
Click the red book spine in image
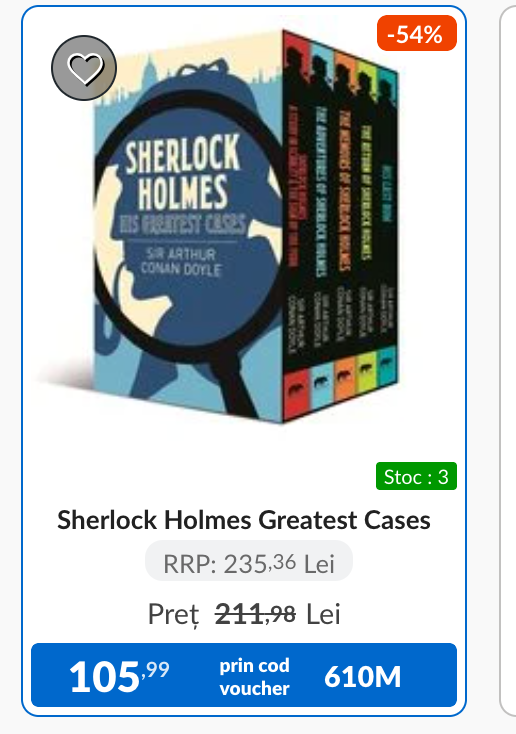point(296,225)
